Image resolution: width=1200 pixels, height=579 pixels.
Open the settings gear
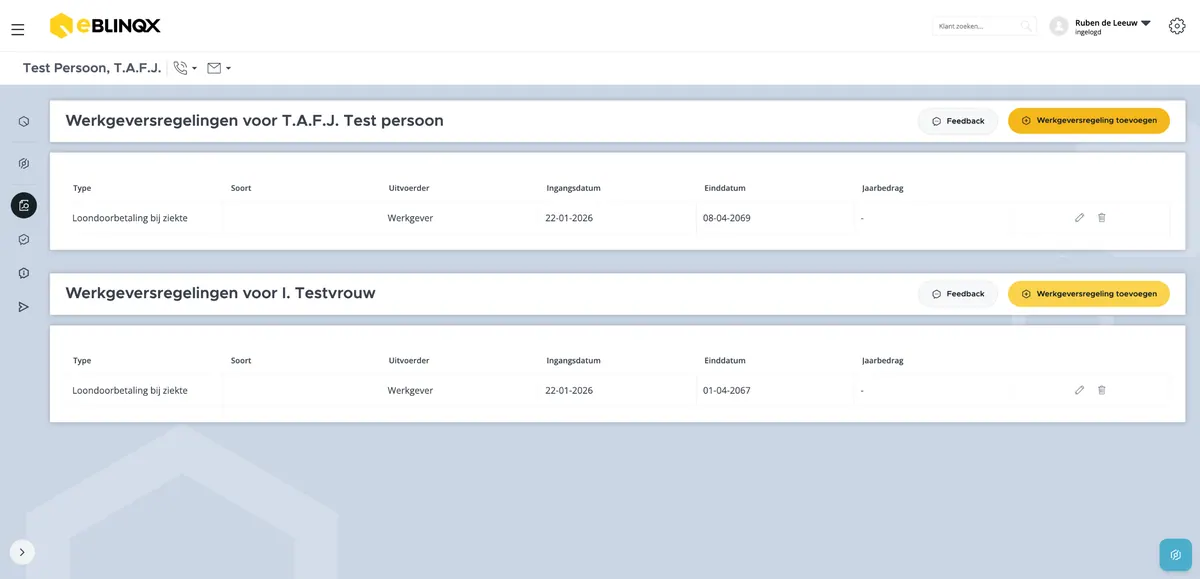click(1177, 26)
